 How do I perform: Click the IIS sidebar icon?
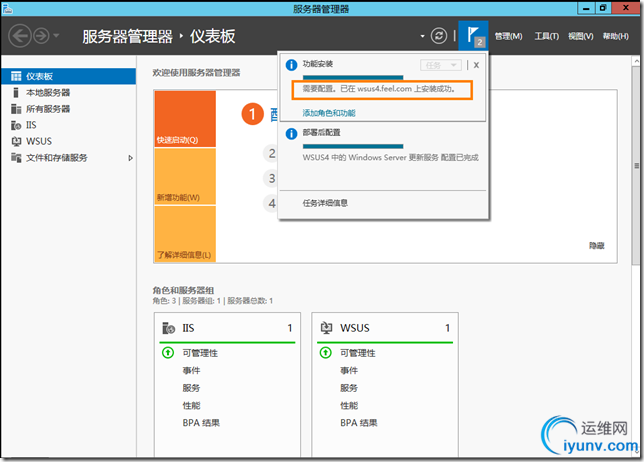[16, 125]
